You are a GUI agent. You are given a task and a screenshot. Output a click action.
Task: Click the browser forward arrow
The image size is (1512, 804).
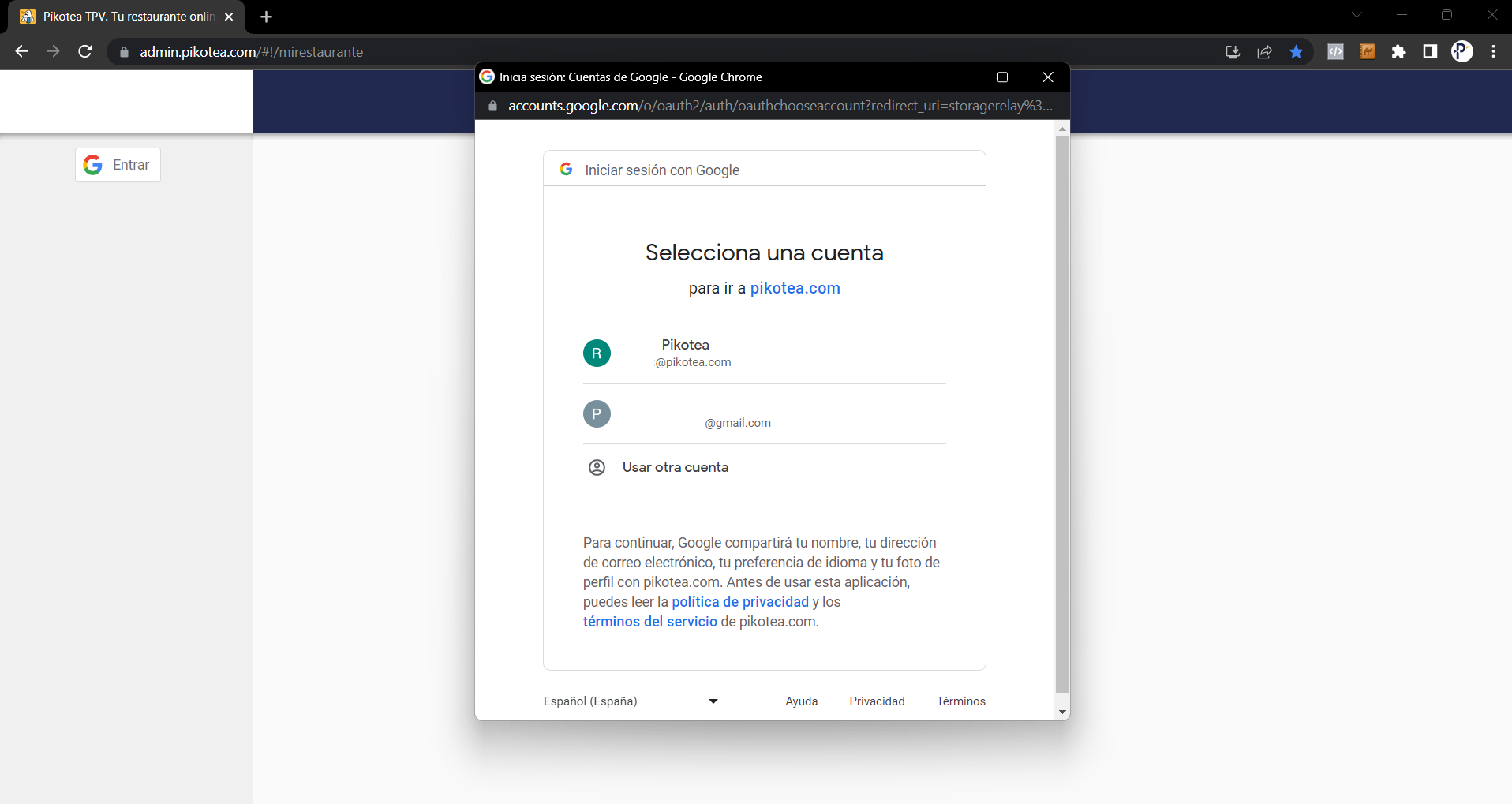point(53,51)
